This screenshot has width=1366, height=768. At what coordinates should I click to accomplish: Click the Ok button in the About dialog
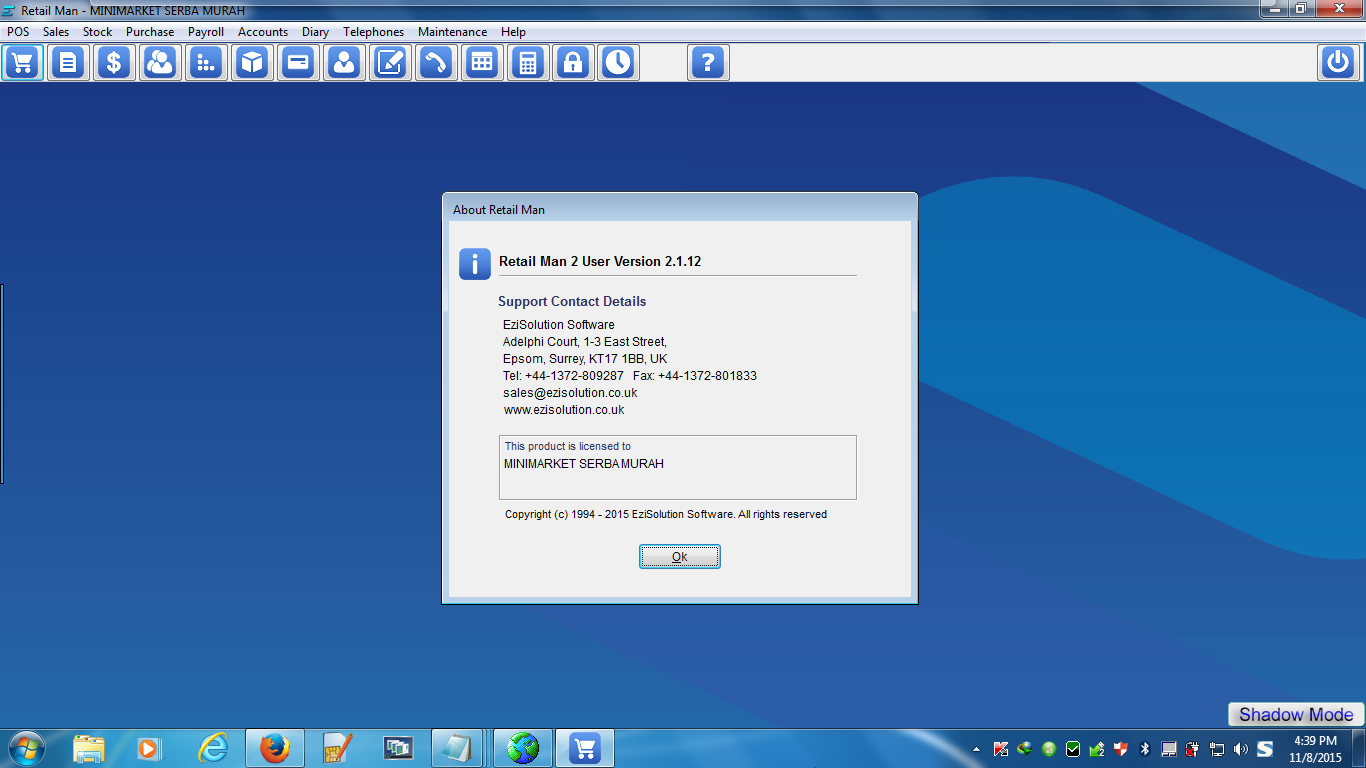pyautogui.click(x=680, y=557)
